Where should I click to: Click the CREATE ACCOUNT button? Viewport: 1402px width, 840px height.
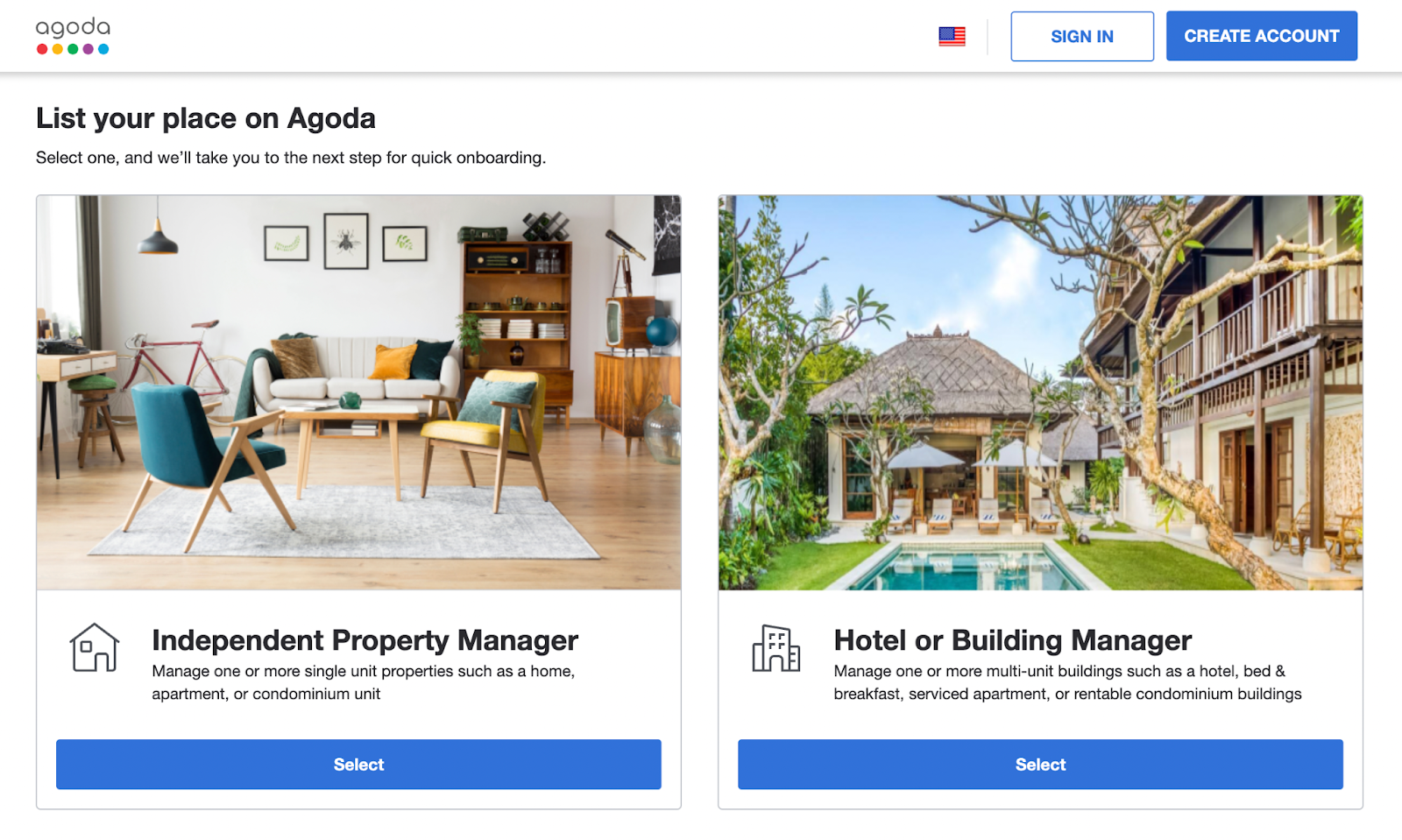tap(1262, 36)
